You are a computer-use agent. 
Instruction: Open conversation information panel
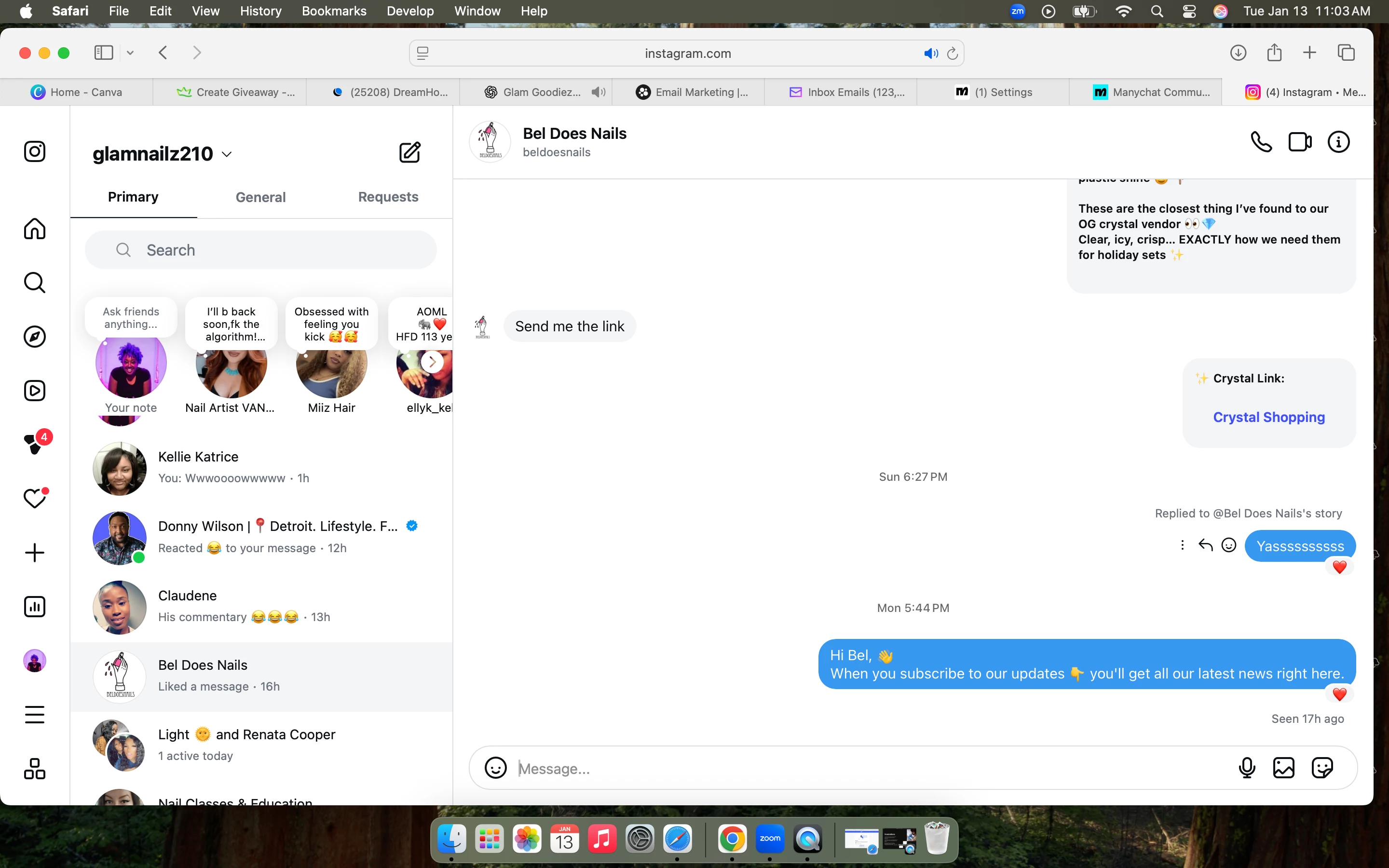click(x=1338, y=142)
